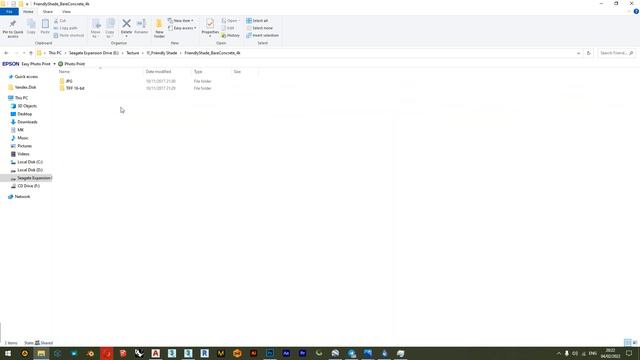Open Photoshop from the taskbar
This screenshot has height=360, width=640.
270,353
